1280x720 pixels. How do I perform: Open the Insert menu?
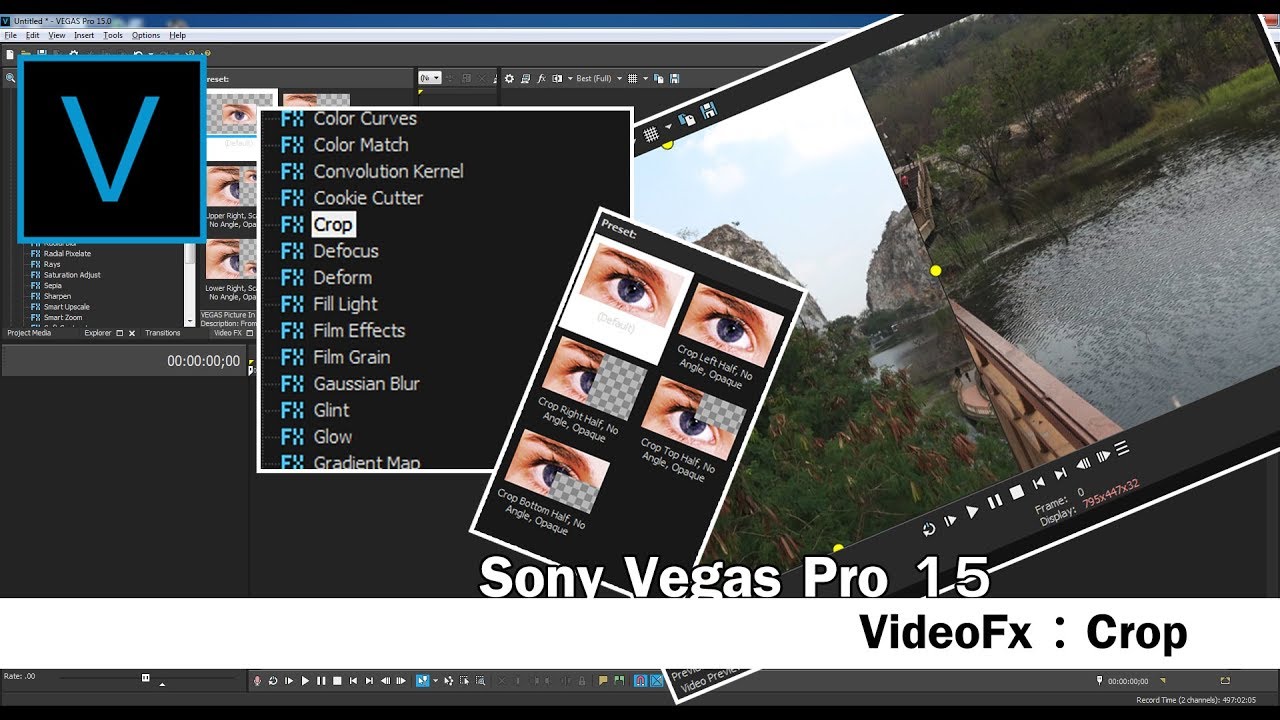click(x=84, y=35)
